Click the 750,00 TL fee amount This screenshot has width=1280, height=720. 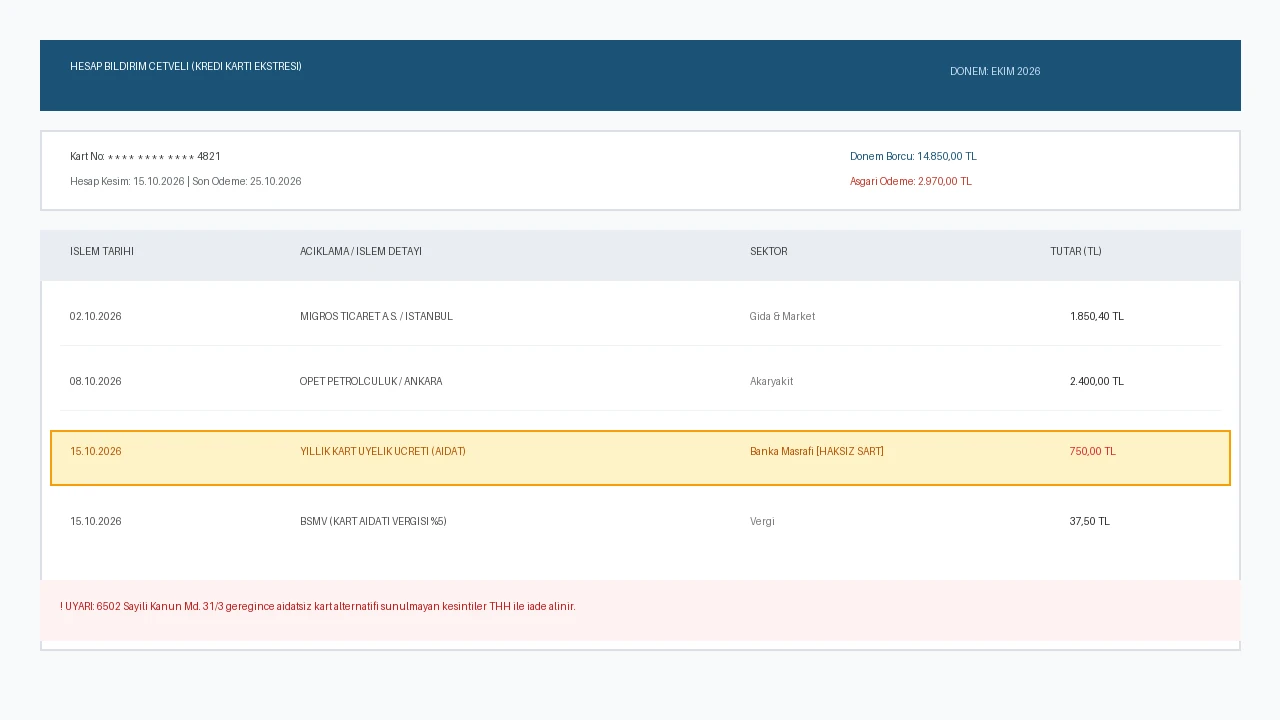[1093, 452]
